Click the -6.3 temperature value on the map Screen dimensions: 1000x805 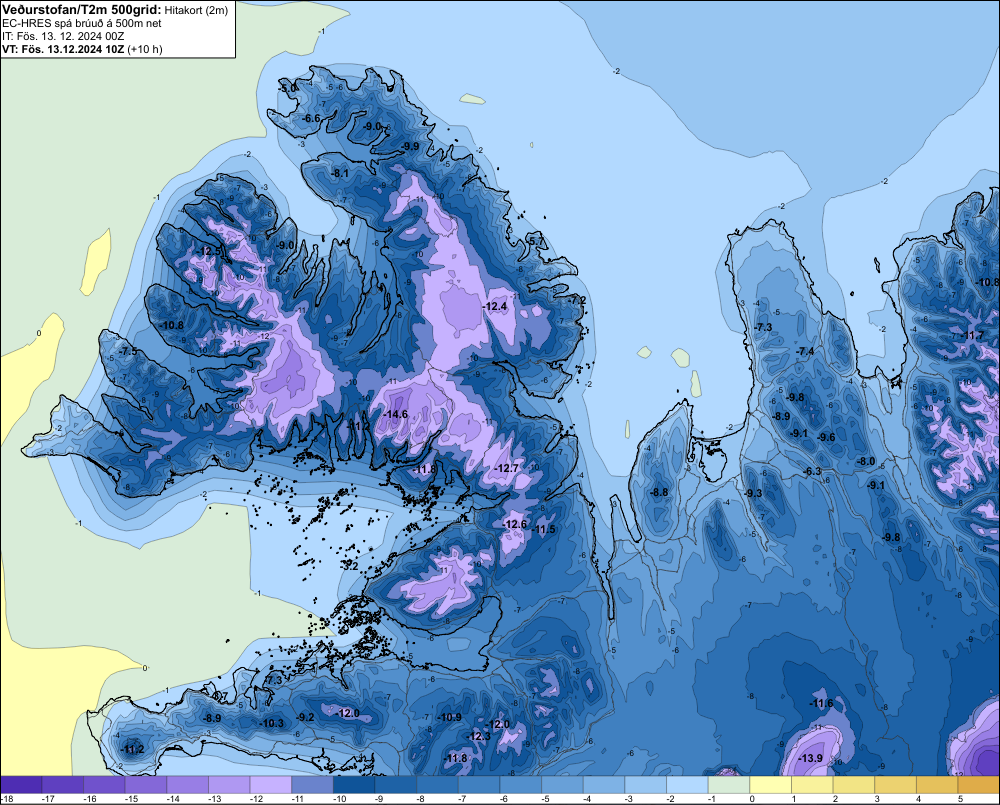[x=812, y=471]
